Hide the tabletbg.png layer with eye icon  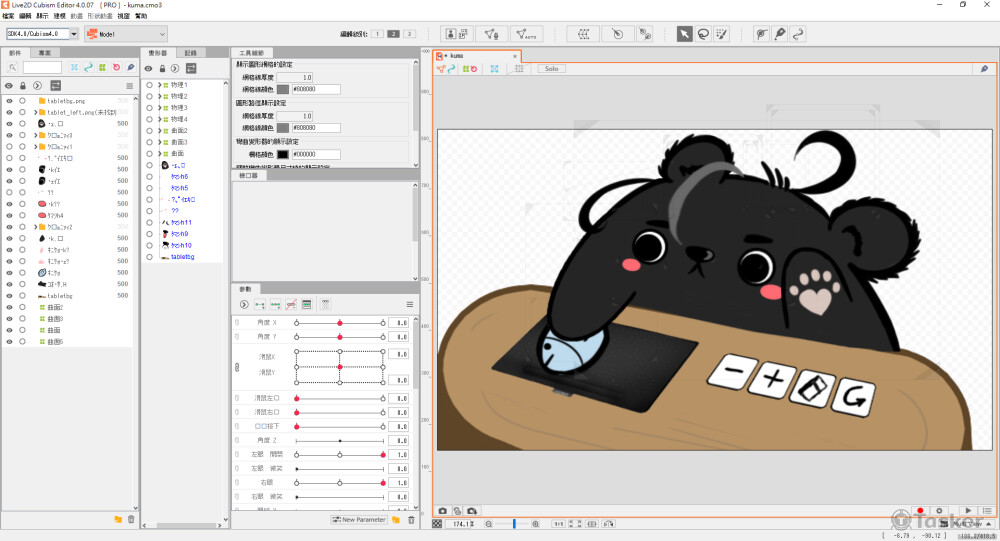point(9,101)
